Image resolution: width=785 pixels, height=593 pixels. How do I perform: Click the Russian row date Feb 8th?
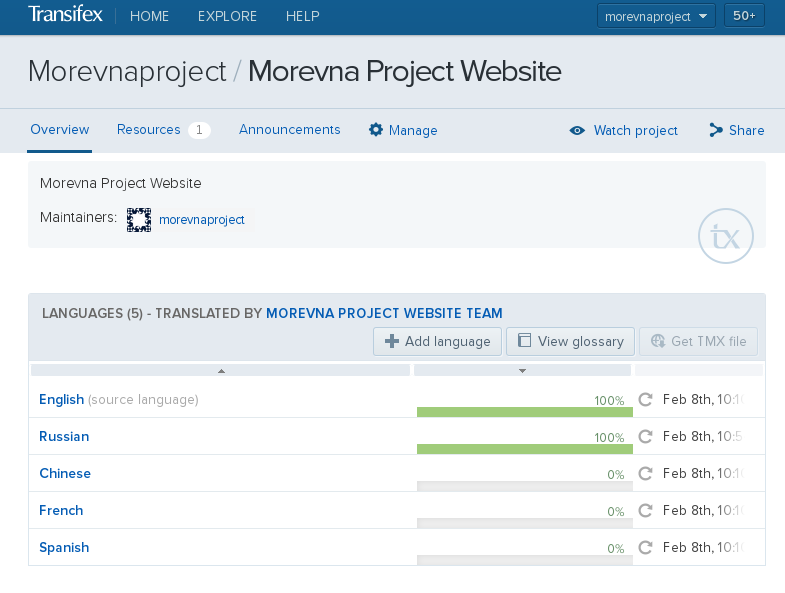click(x=703, y=437)
